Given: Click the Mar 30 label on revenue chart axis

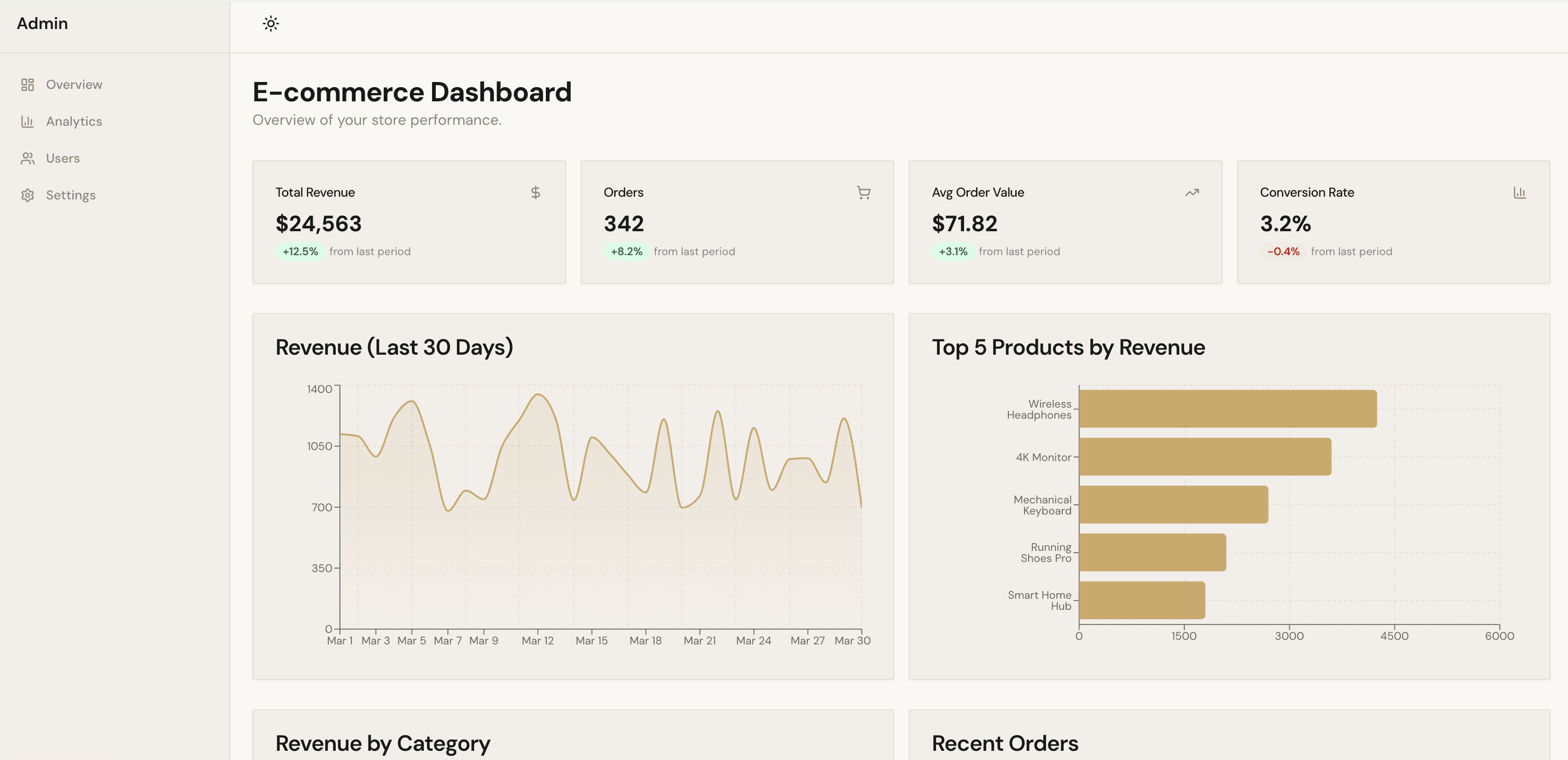Looking at the screenshot, I should [x=852, y=641].
